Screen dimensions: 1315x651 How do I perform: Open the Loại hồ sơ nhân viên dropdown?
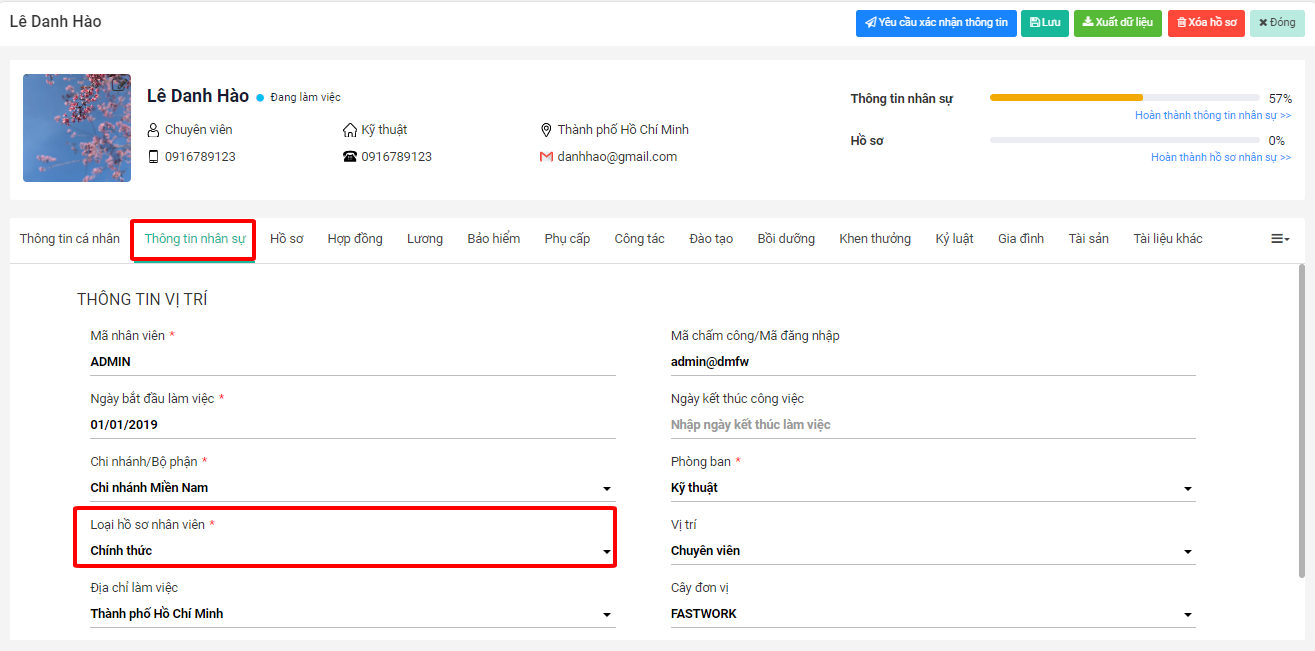point(606,552)
